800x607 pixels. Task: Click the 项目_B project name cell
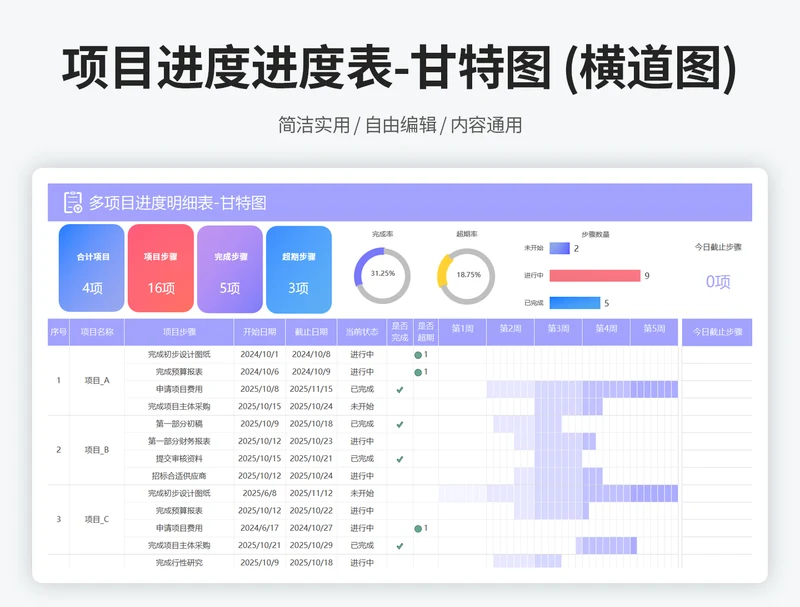(x=97, y=450)
